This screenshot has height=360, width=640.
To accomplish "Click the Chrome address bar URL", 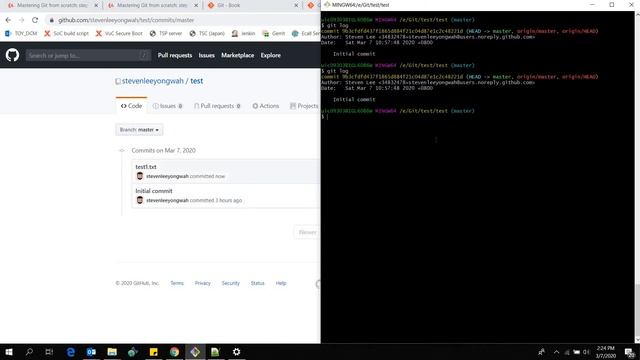I will pyautogui.click(x=126, y=20).
